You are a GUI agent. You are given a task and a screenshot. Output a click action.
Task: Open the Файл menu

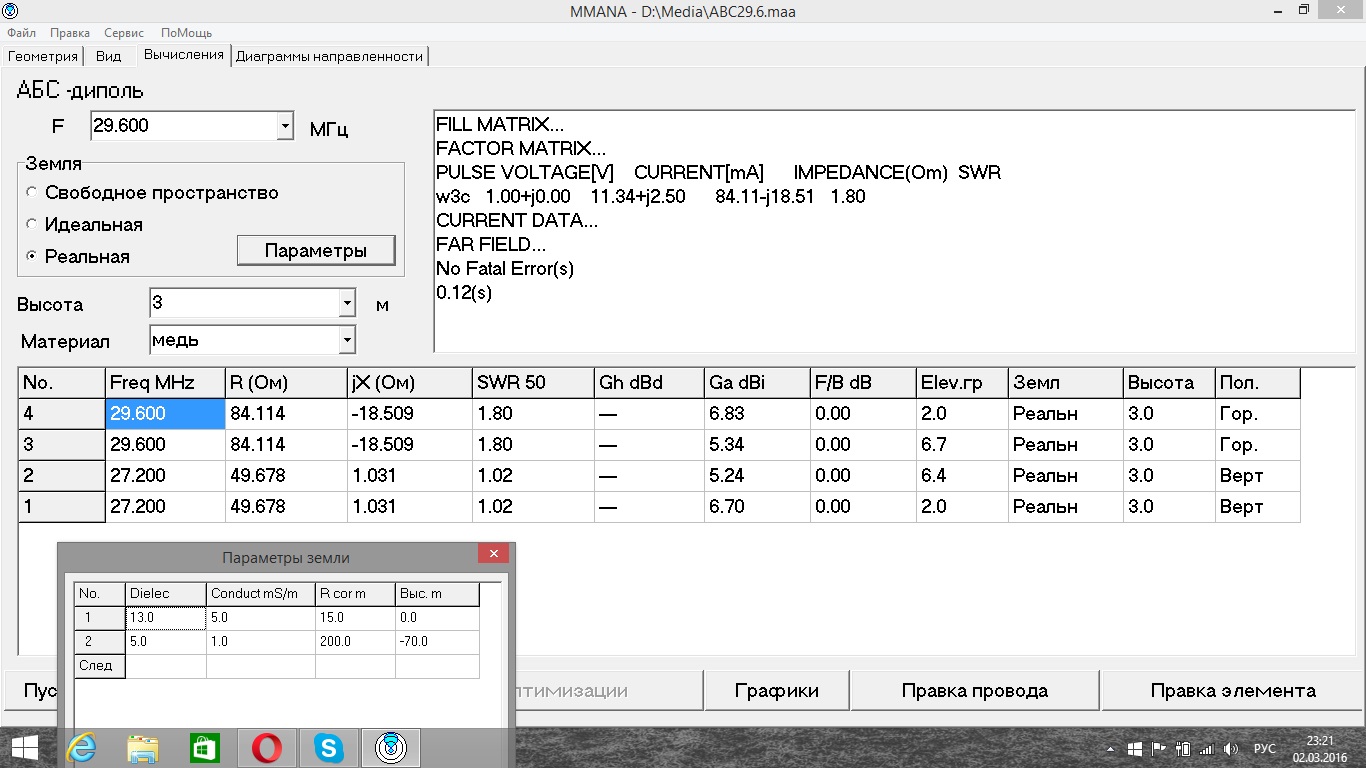[21, 33]
